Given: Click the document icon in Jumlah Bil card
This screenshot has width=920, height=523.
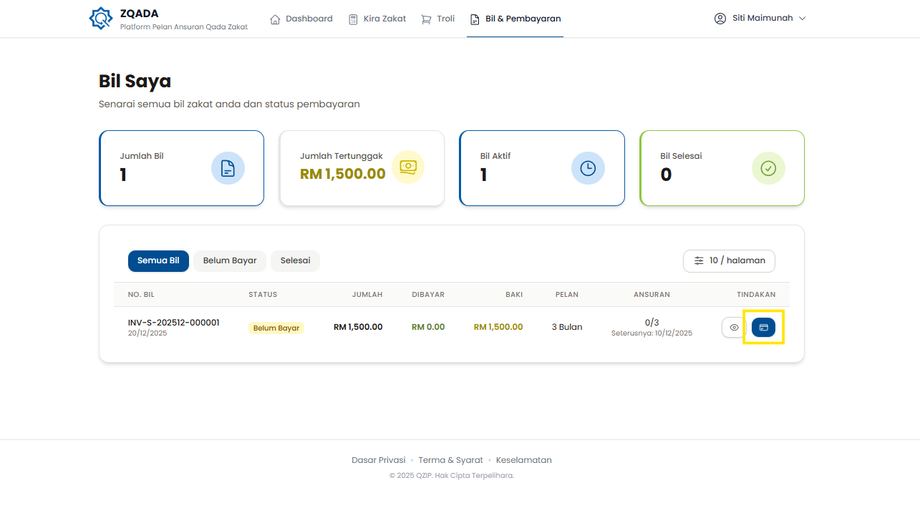Looking at the screenshot, I should (228, 169).
